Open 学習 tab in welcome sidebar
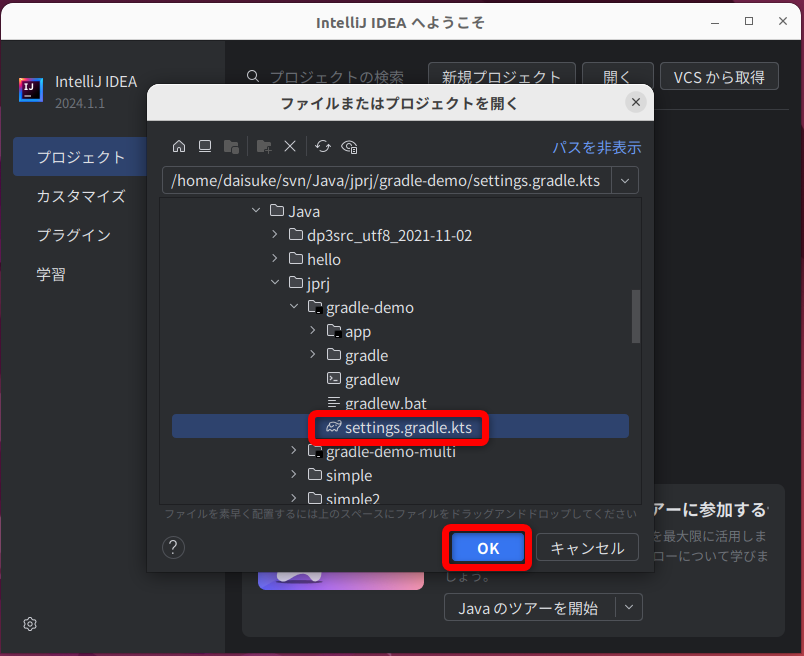 51,274
